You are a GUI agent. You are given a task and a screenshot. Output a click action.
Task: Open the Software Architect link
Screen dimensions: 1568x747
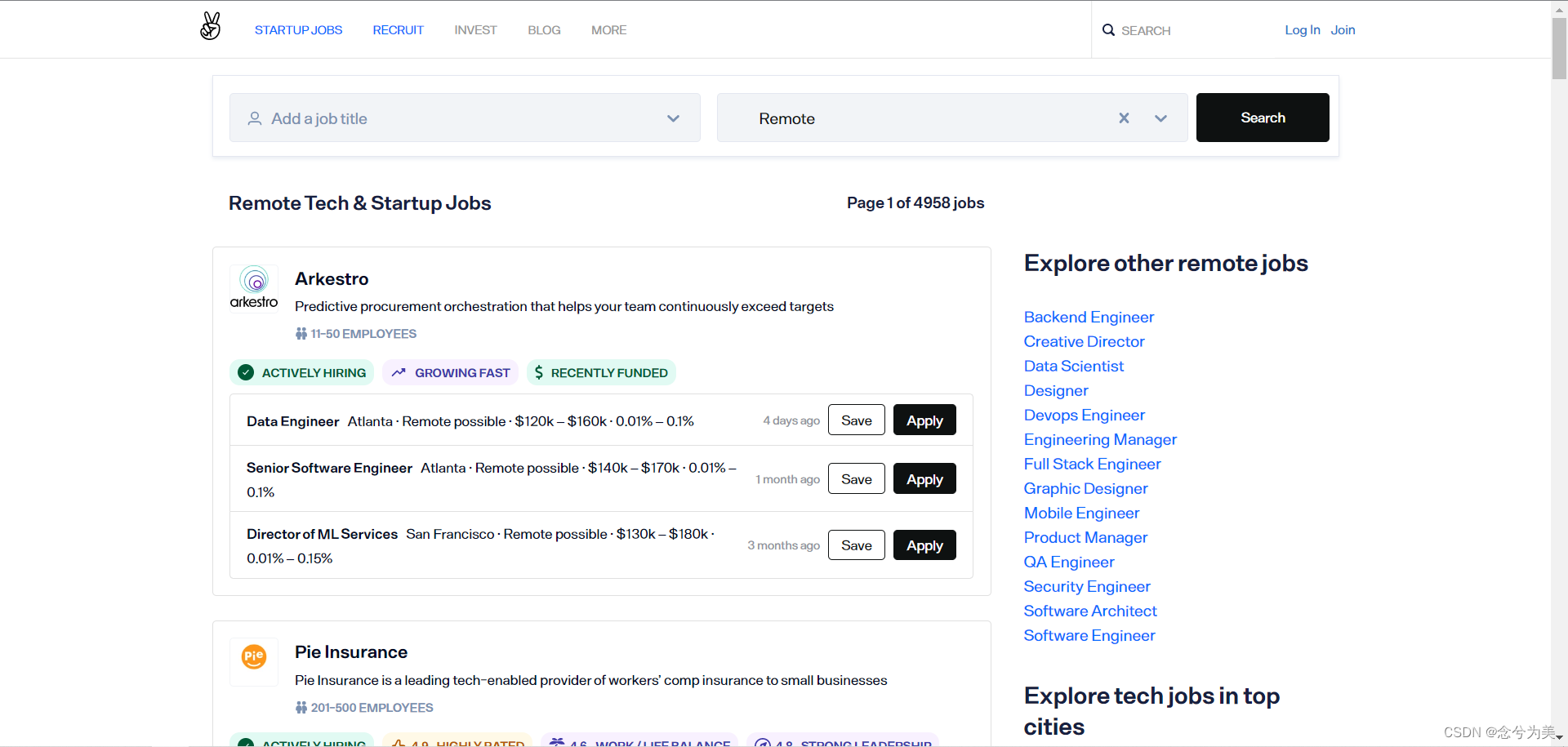[x=1090, y=611]
